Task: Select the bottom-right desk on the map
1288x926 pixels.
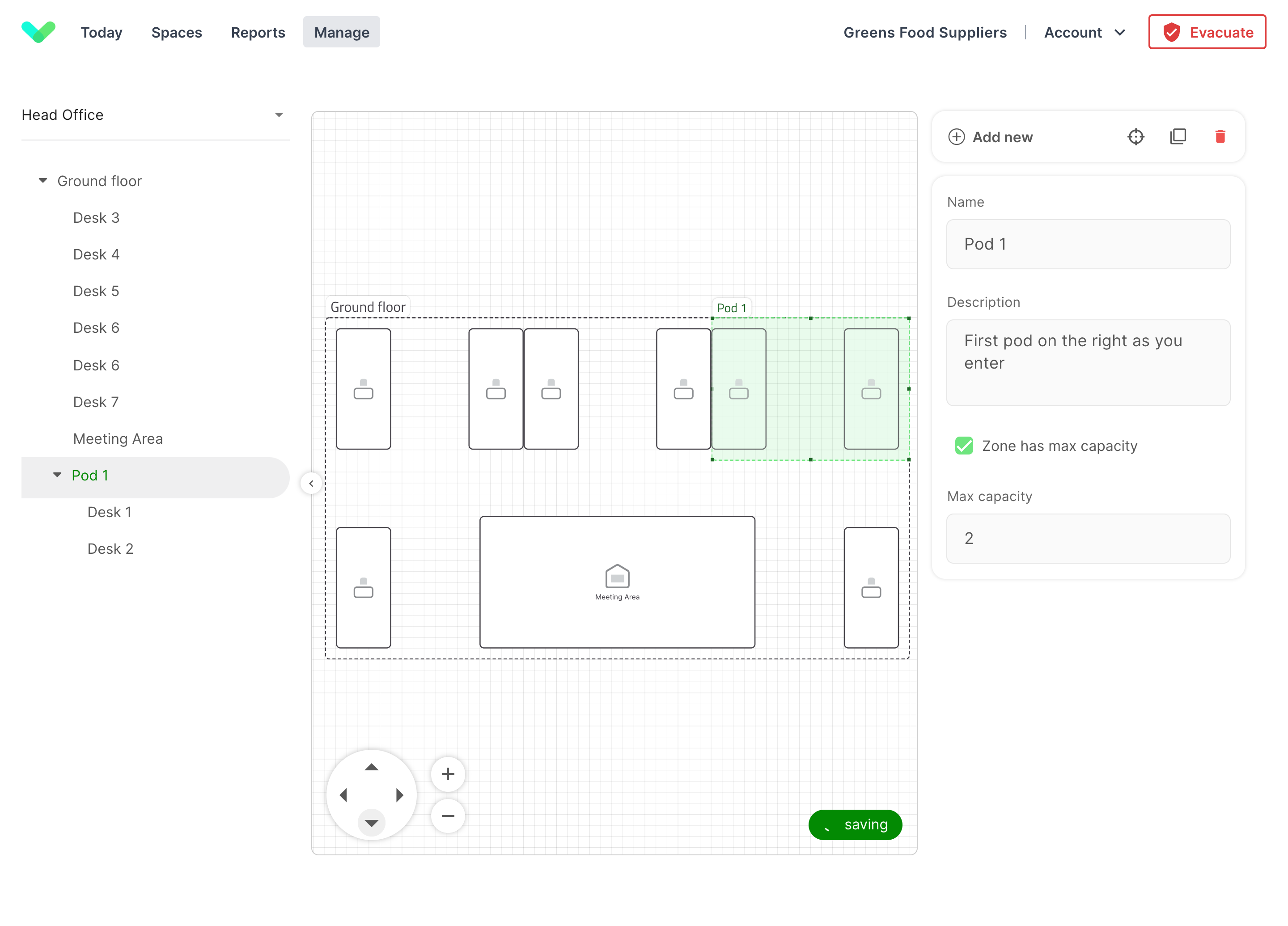Action: coord(871,588)
